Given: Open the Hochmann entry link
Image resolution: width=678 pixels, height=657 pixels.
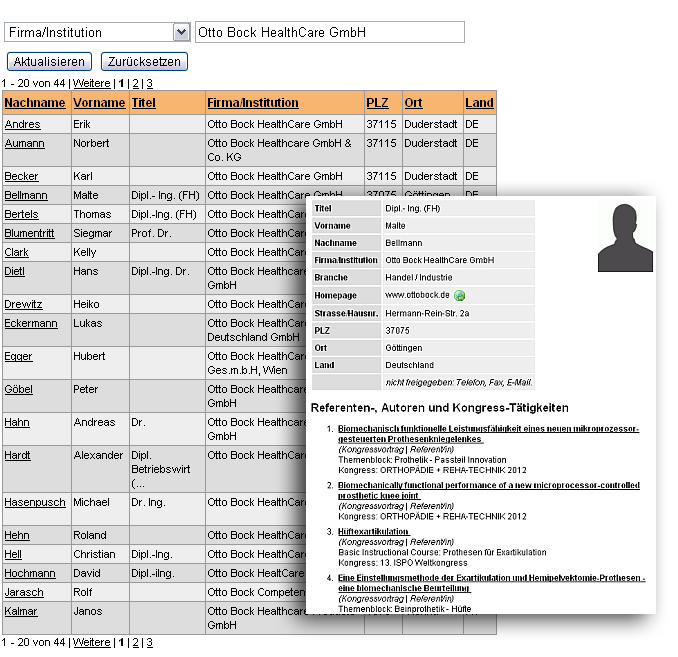Looking at the screenshot, I should coord(30,573).
